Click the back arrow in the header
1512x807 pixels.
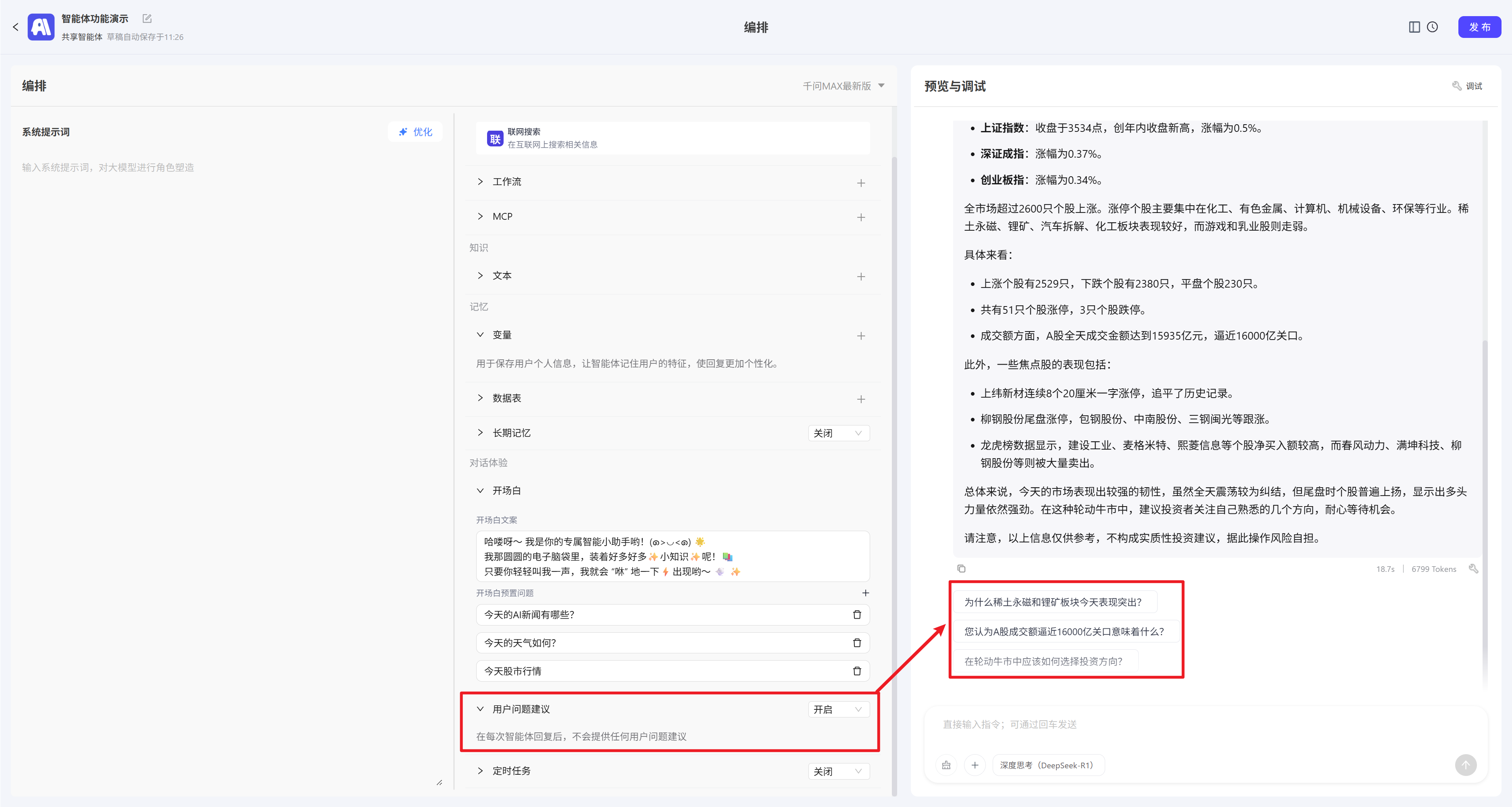pos(15,27)
